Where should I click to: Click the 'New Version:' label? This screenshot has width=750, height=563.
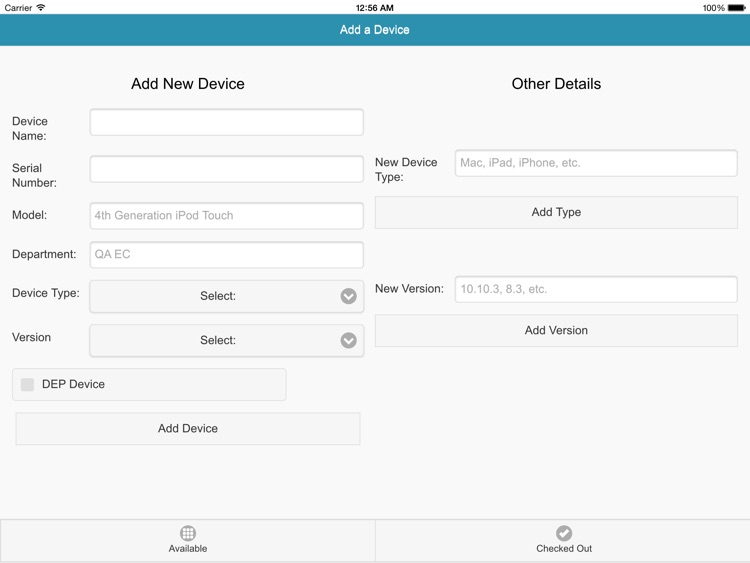pos(409,289)
